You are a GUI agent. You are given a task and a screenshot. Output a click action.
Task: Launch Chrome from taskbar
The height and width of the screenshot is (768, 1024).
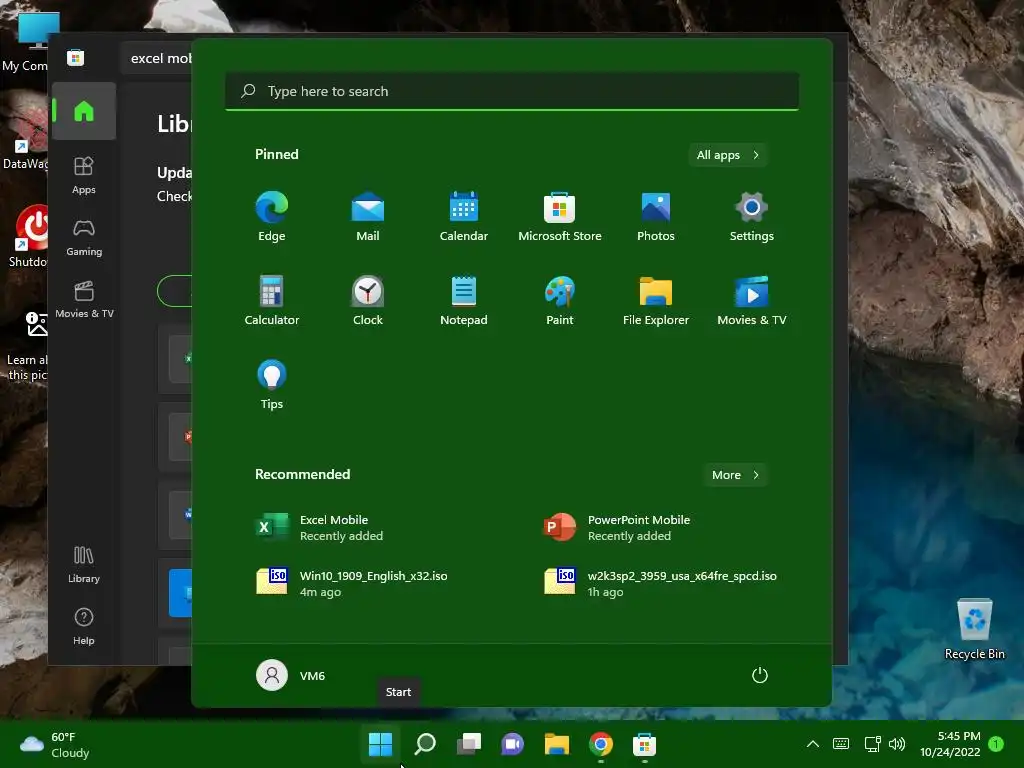[601, 744]
